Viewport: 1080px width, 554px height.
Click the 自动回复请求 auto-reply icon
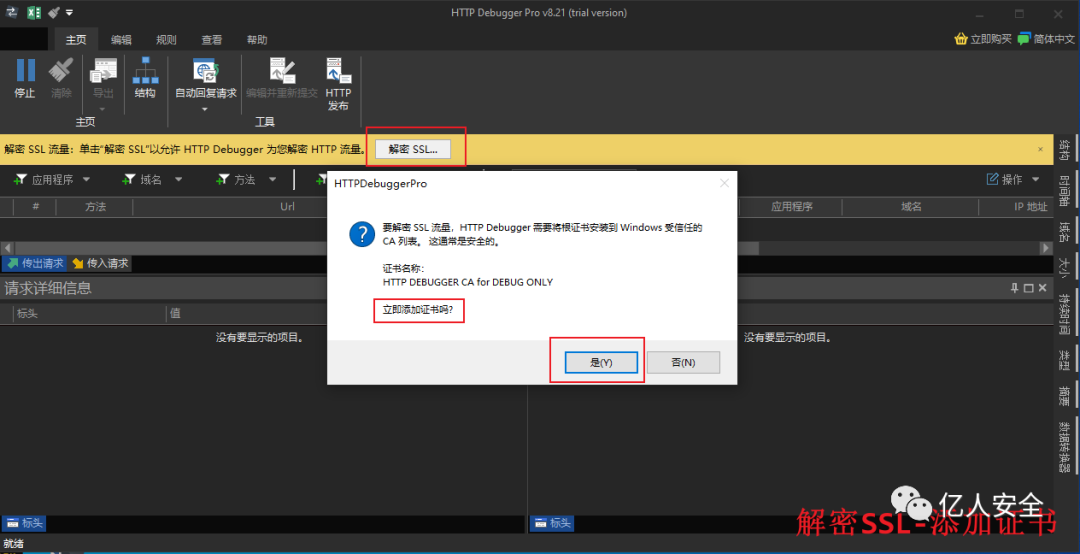tap(205, 70)
